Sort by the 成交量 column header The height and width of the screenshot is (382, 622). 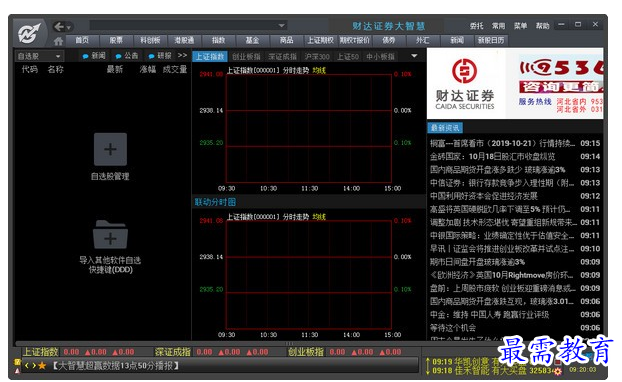click(175, 69)
